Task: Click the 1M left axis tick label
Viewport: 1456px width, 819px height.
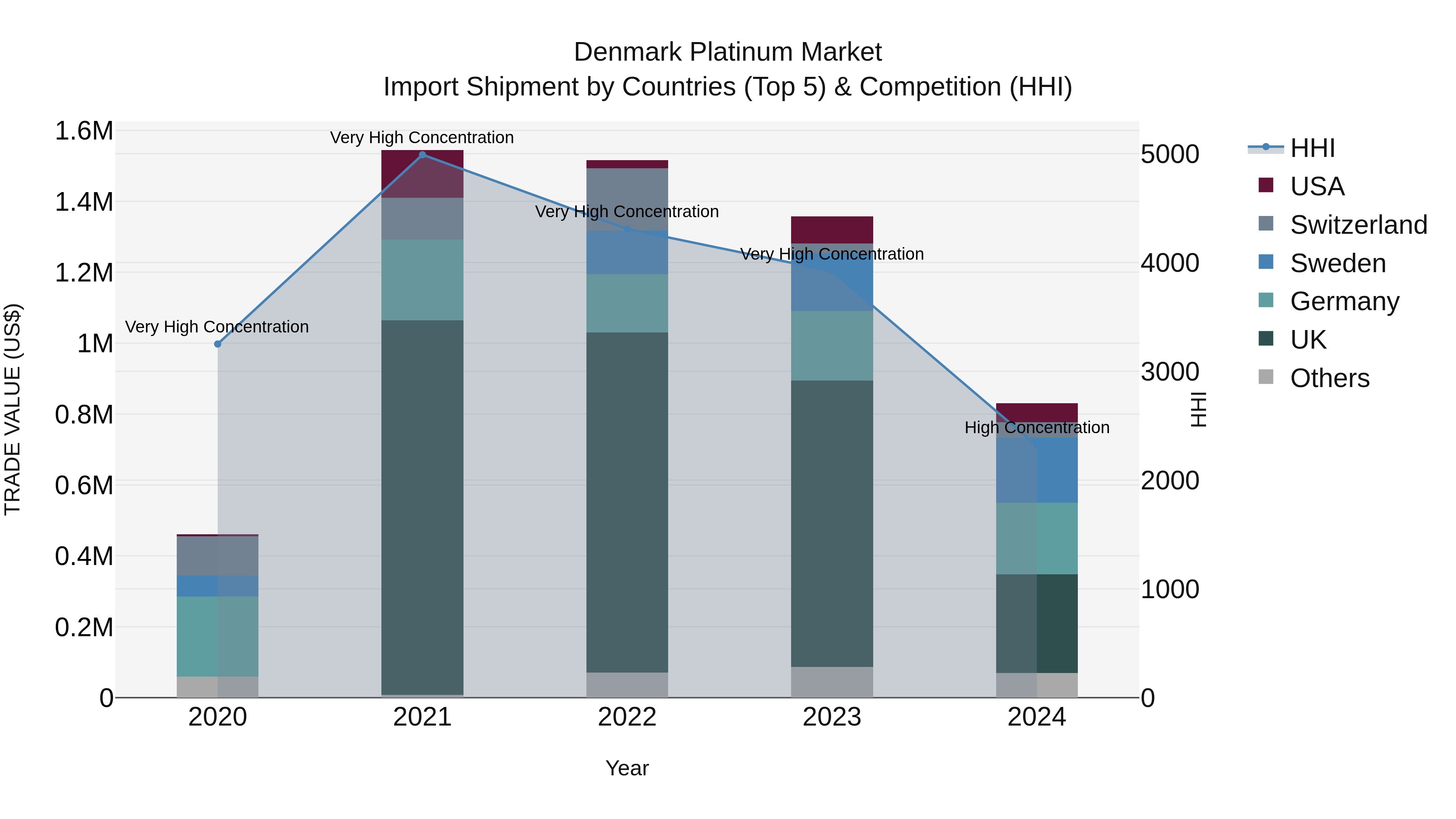Action: tap(95, 344)
